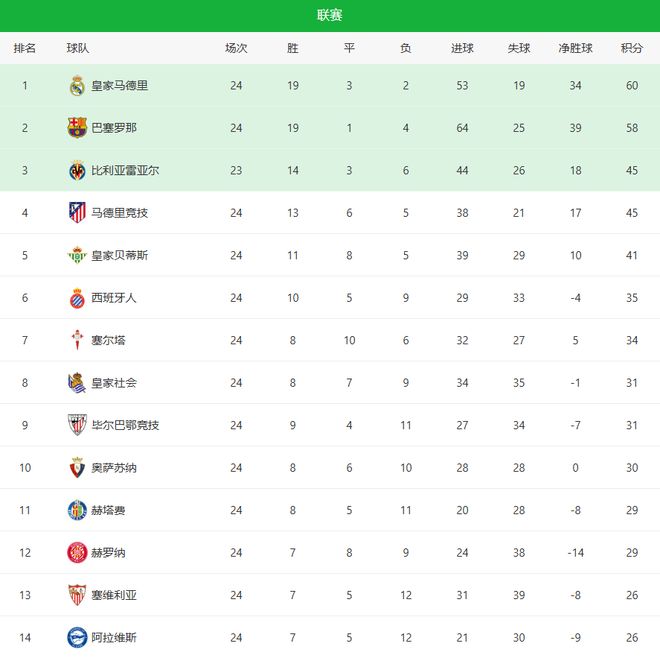
Task: Click the 净胜球 column header
Action: tap(576, 48)
